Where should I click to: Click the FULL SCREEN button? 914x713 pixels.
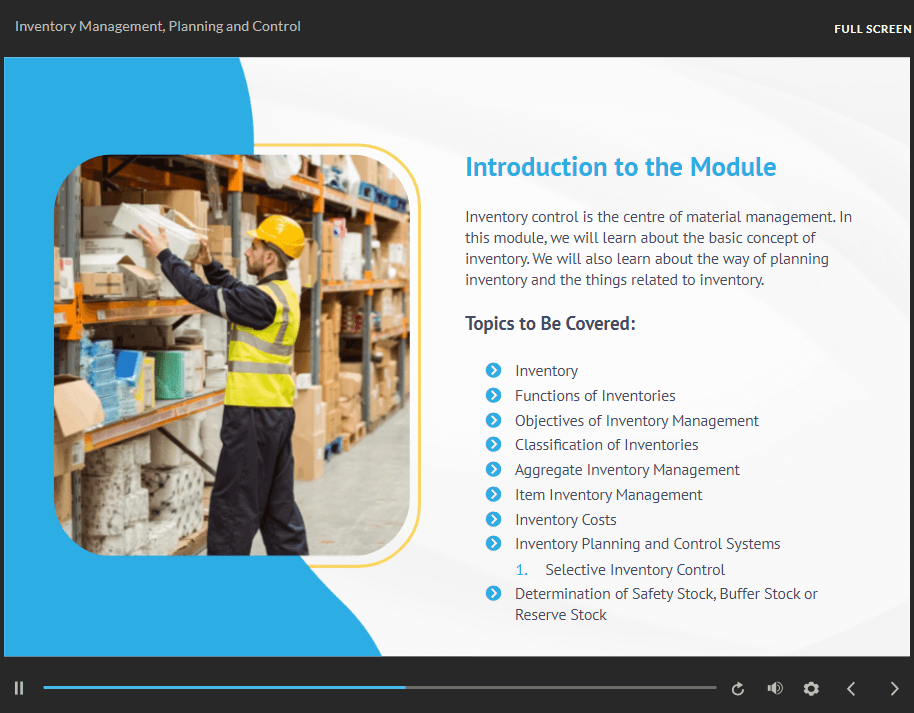(872, 29)
